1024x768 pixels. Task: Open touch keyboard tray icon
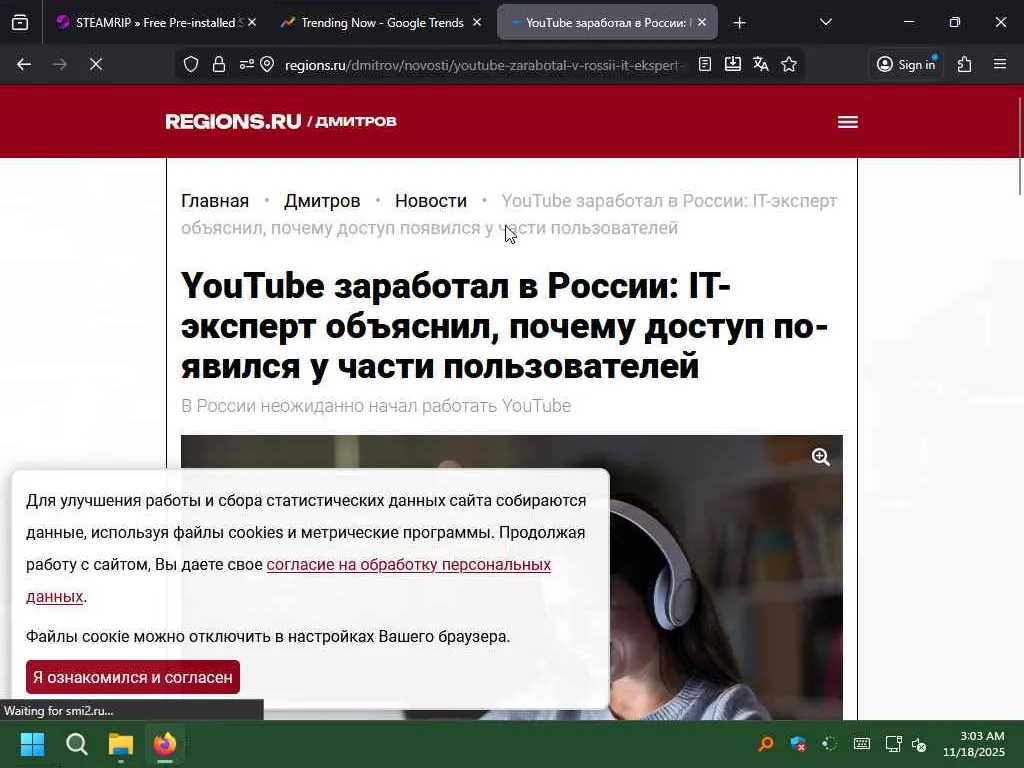(861, 744)
